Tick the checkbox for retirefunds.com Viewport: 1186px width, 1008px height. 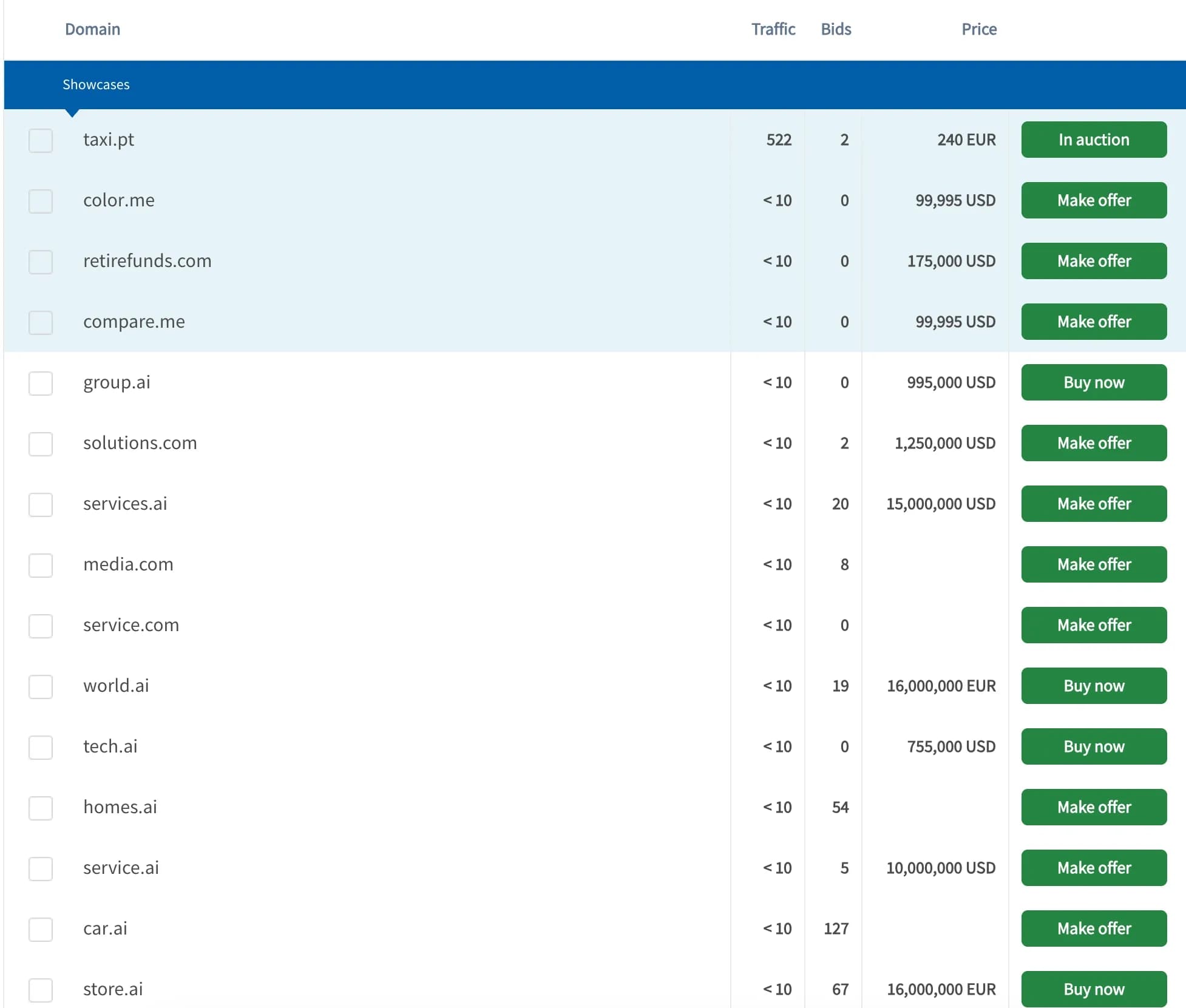[x=41, y=262]
